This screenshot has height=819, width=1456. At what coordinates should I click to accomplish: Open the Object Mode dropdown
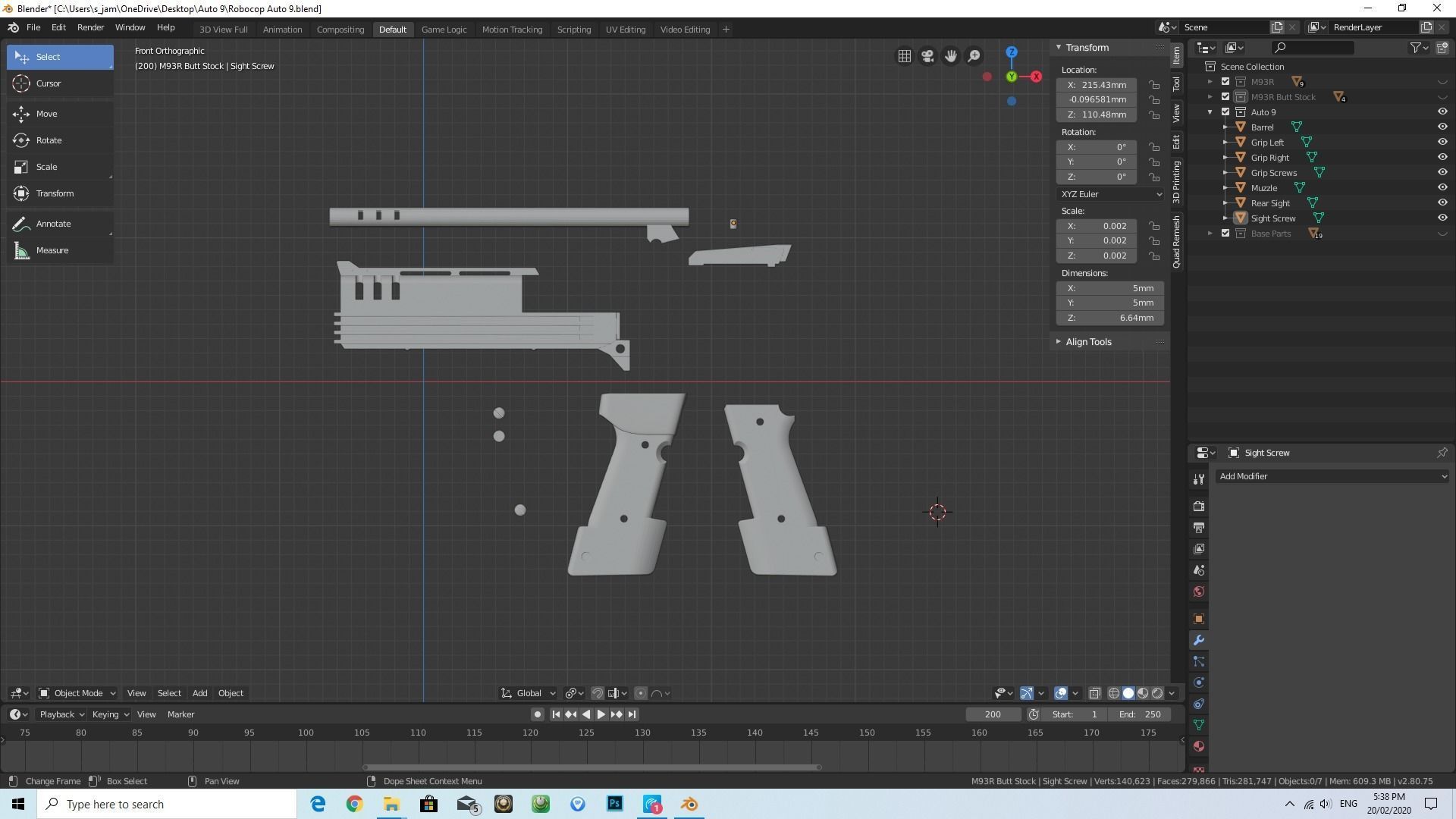77,693
